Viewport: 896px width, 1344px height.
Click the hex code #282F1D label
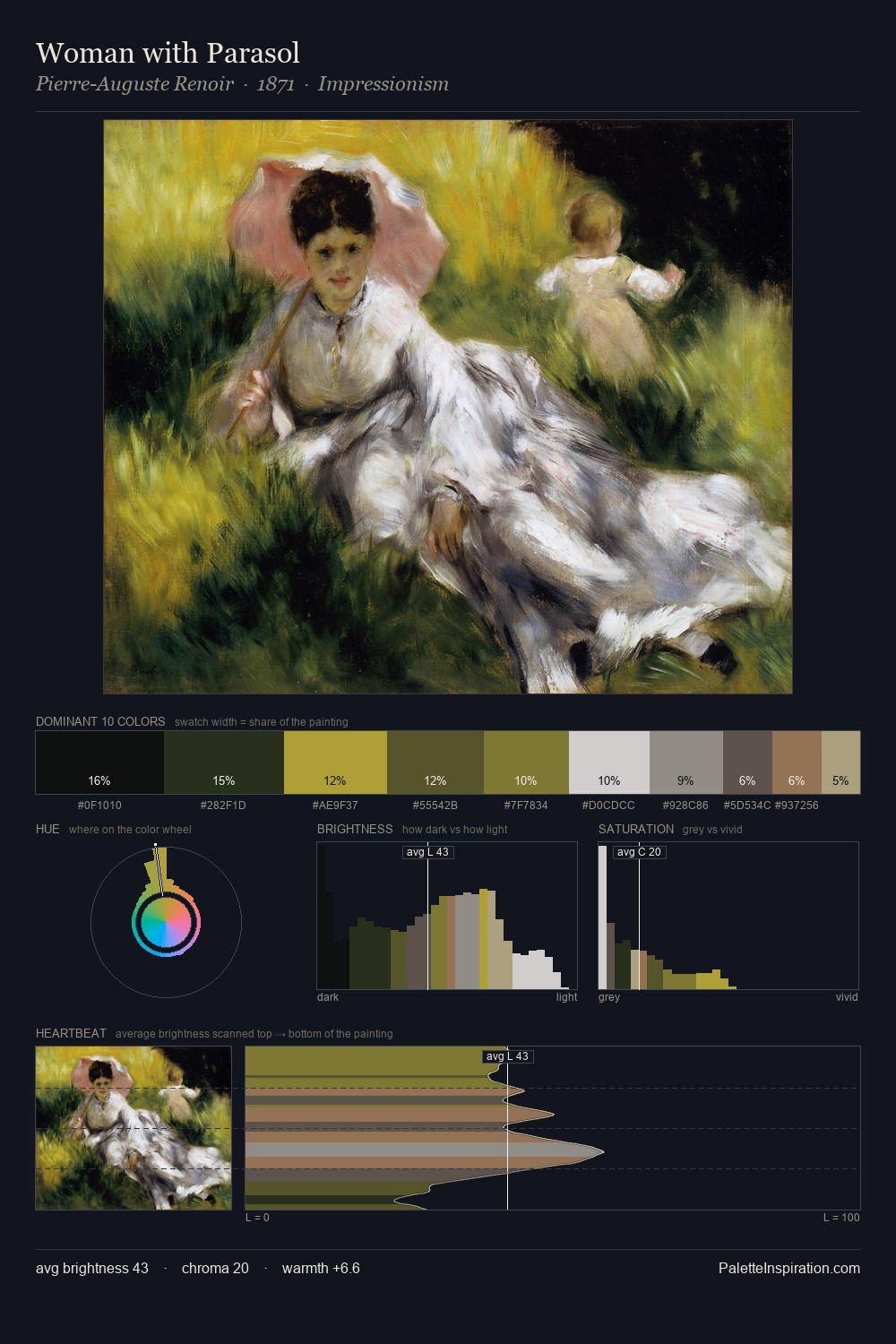coord(224,806)
